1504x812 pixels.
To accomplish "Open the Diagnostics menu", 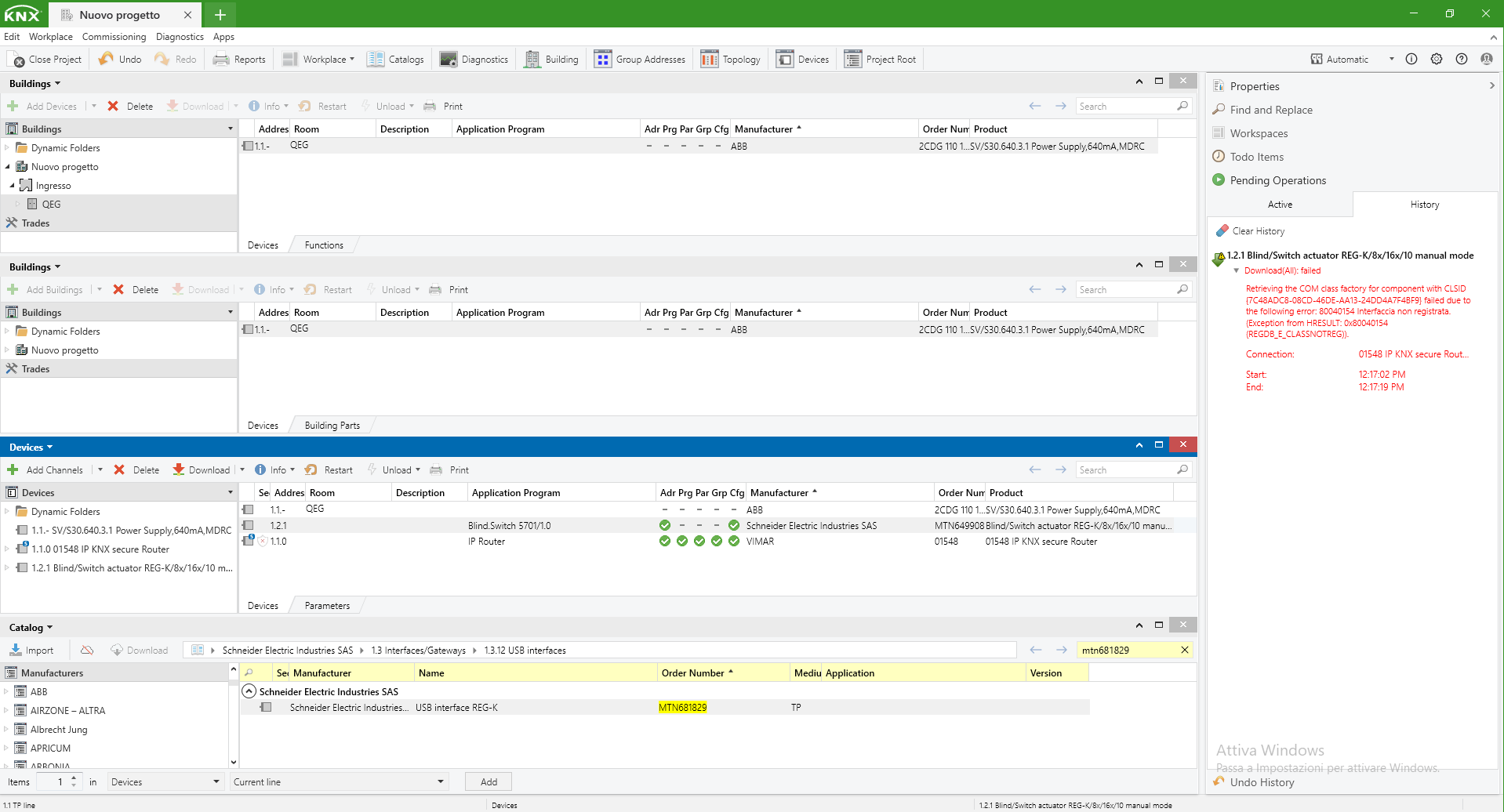I will [x=180, y=37].
